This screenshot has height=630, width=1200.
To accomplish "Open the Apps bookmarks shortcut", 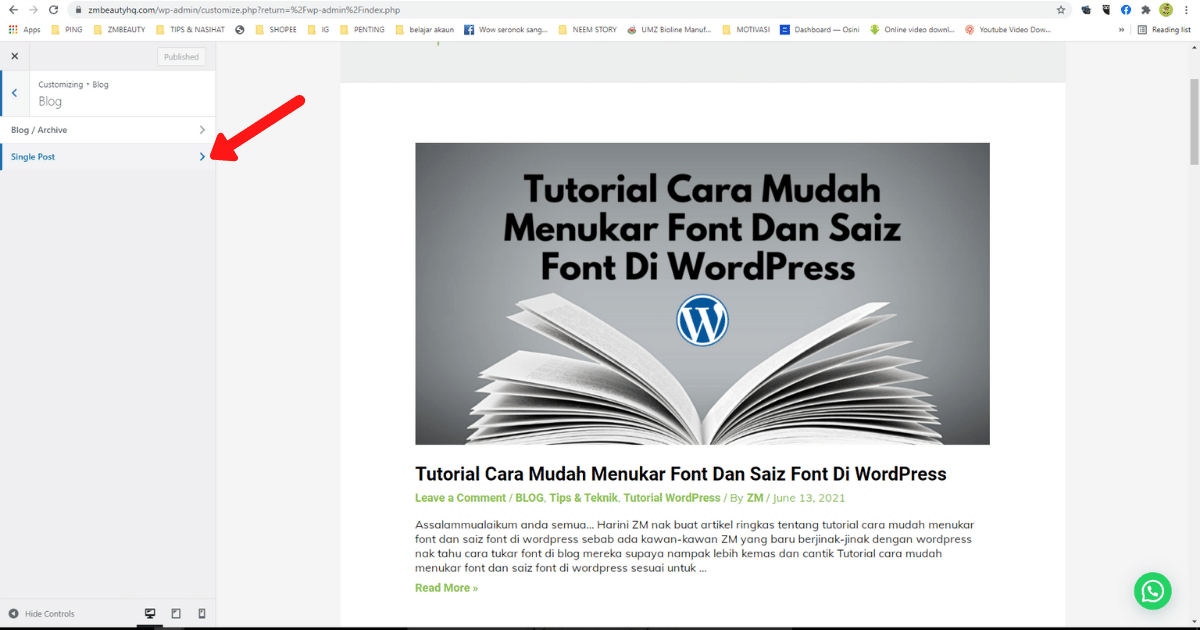I will tap(24, 30).
